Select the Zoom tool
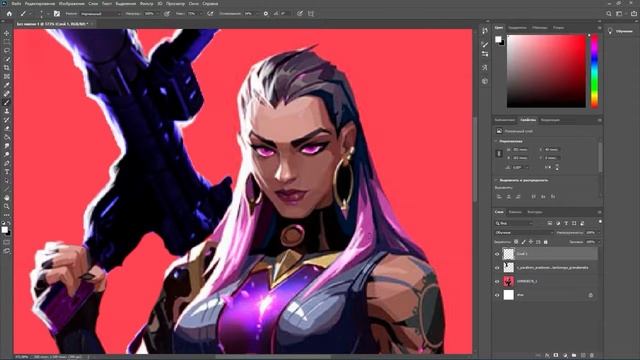 [x=7, y=206]
